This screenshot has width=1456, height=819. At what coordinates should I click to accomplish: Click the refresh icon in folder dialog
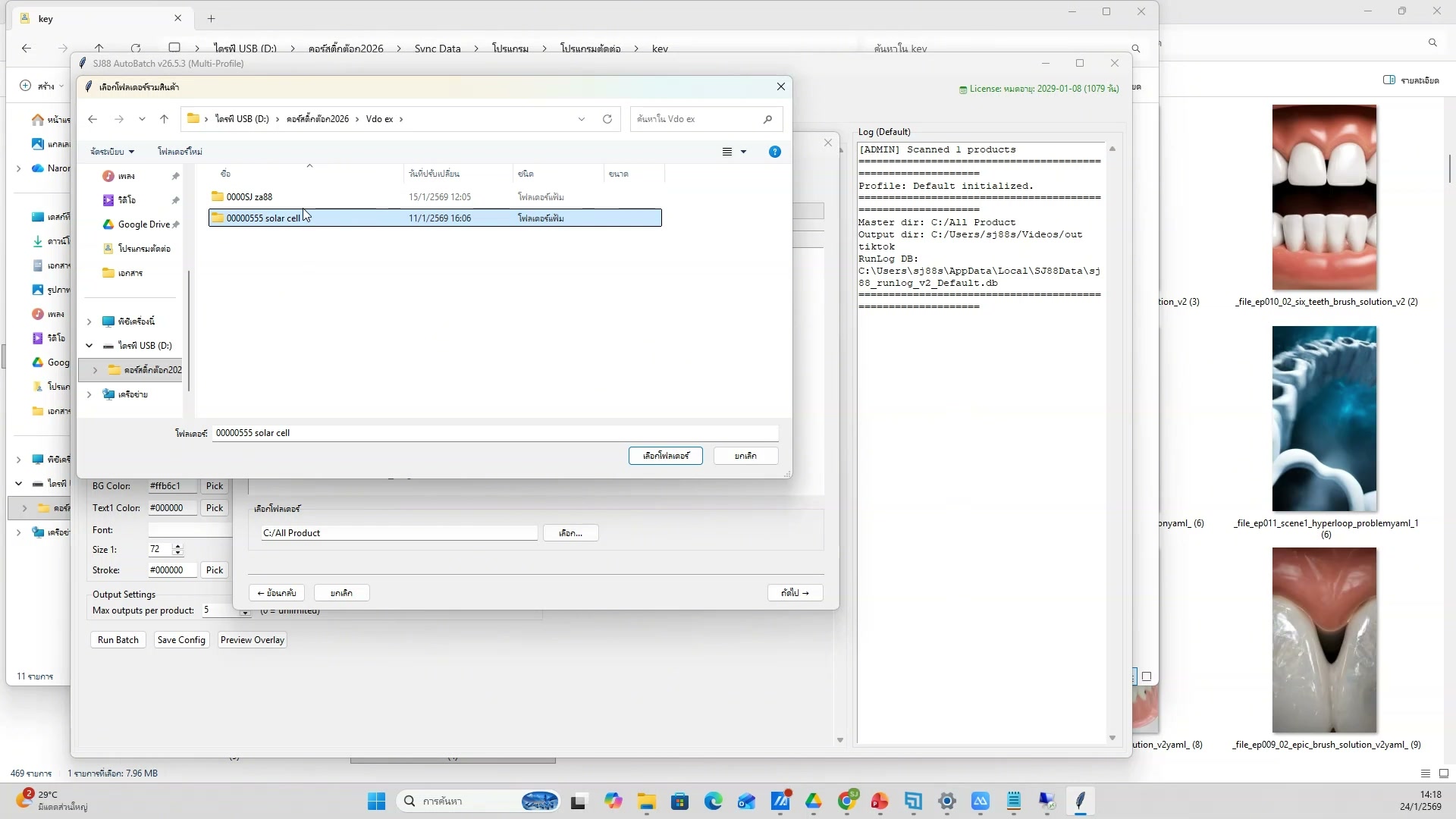[607, 119]
